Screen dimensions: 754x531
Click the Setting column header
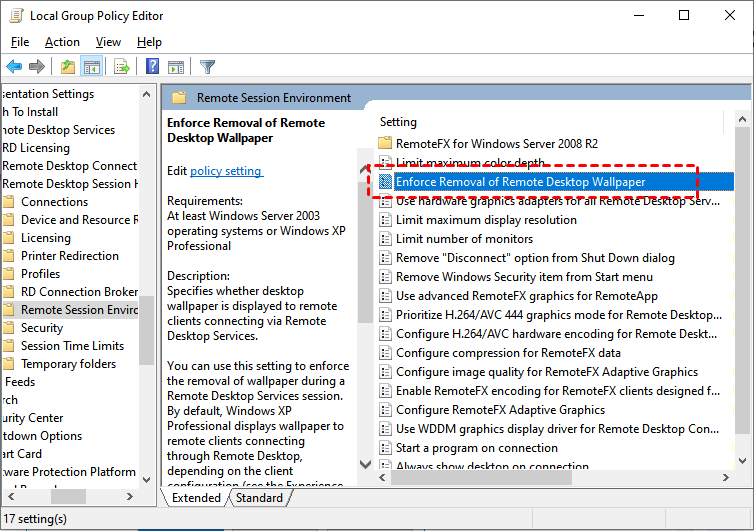tap(399, 122)
